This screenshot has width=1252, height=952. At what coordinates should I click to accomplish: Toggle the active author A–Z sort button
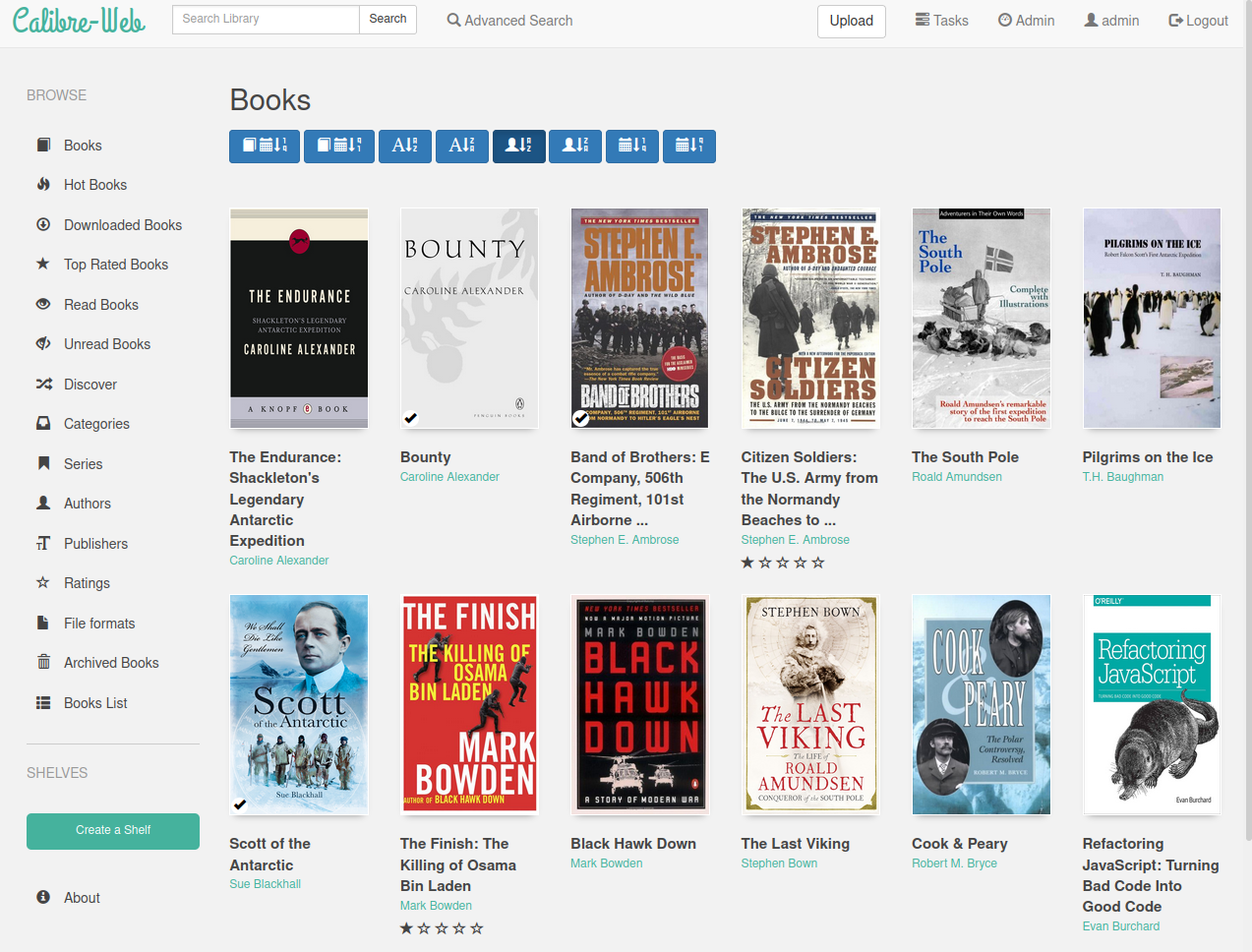[x=518, y=146]
